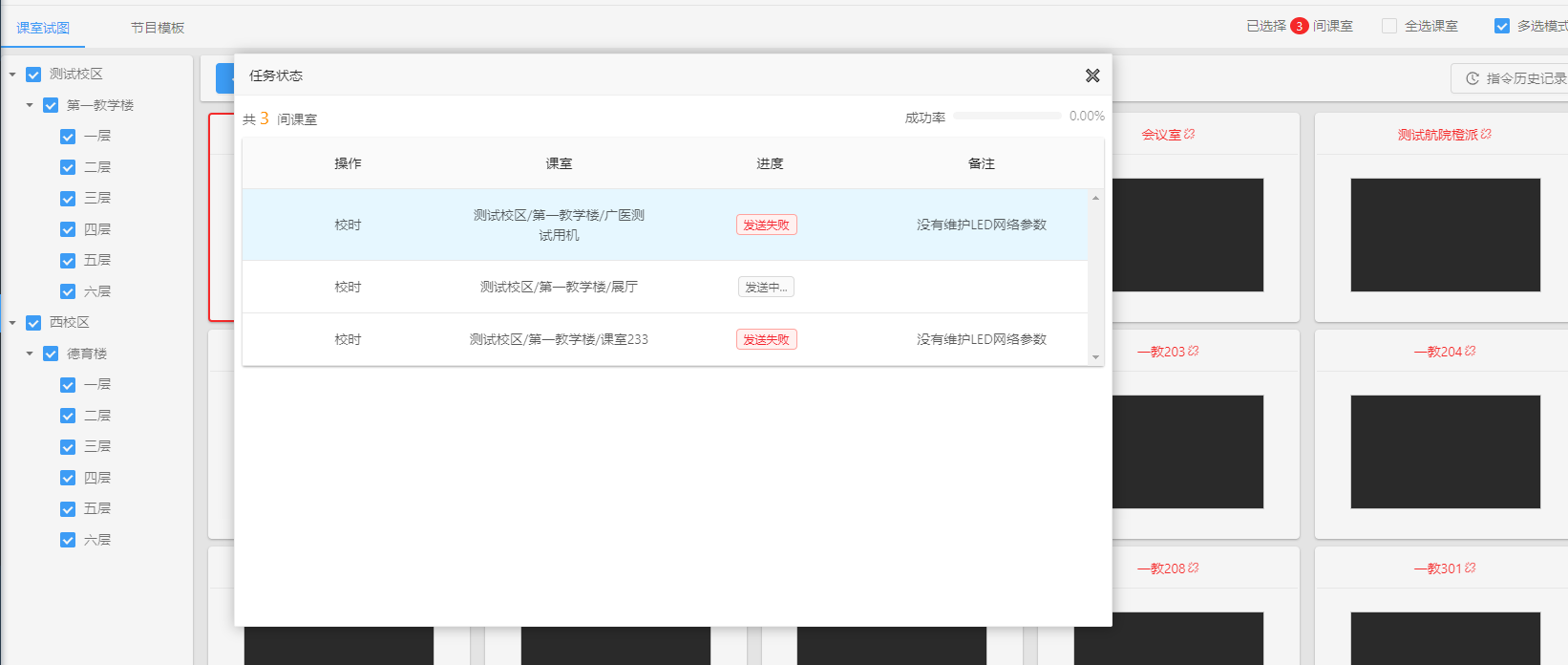Screen dimensions: 1568x665
Task: Click the 一教208 classroom title
Action: click(1160, 568)
